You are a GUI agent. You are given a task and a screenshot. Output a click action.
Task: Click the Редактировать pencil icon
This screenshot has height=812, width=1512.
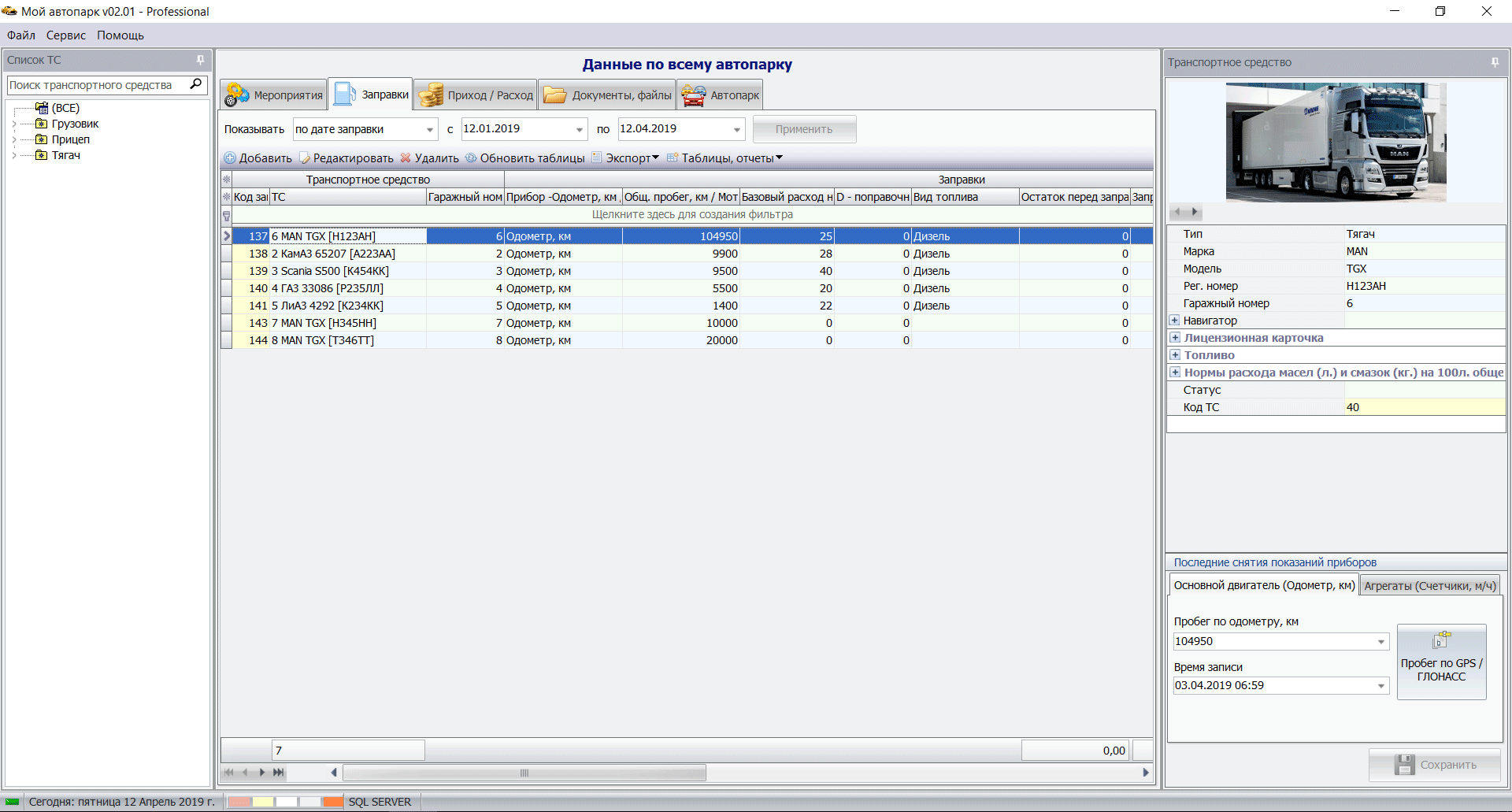(305, 158)
